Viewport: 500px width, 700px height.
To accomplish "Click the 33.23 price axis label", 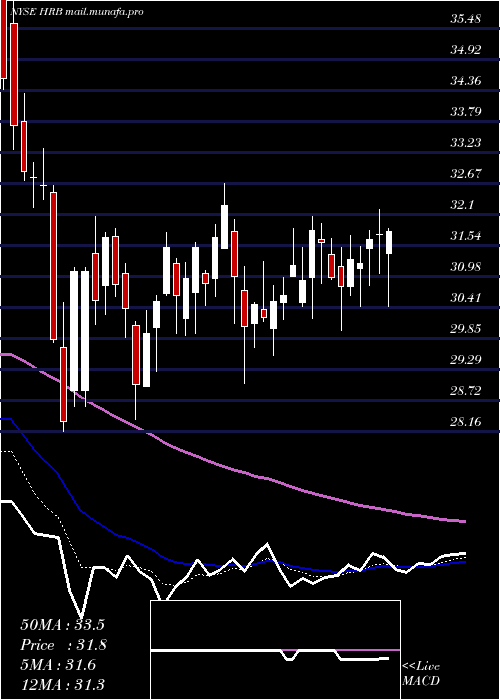I will 466,142.
